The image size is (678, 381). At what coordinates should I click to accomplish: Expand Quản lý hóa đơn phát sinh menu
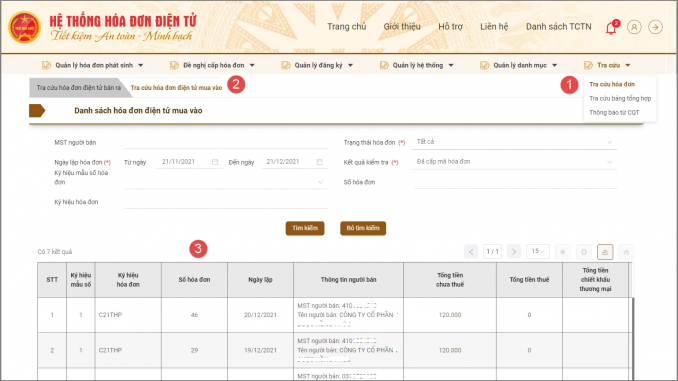(141, 65)
